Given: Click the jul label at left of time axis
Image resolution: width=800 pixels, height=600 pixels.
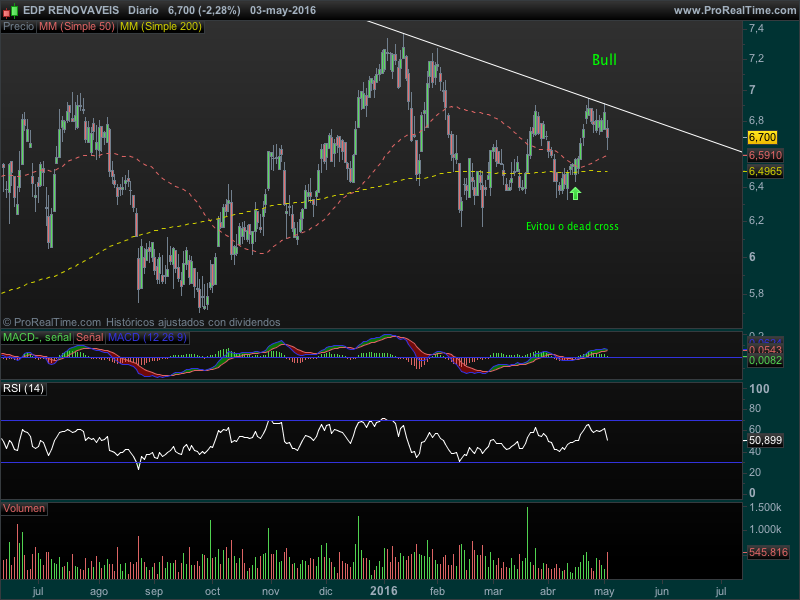Looking at the screenshot, I should 38,591.
